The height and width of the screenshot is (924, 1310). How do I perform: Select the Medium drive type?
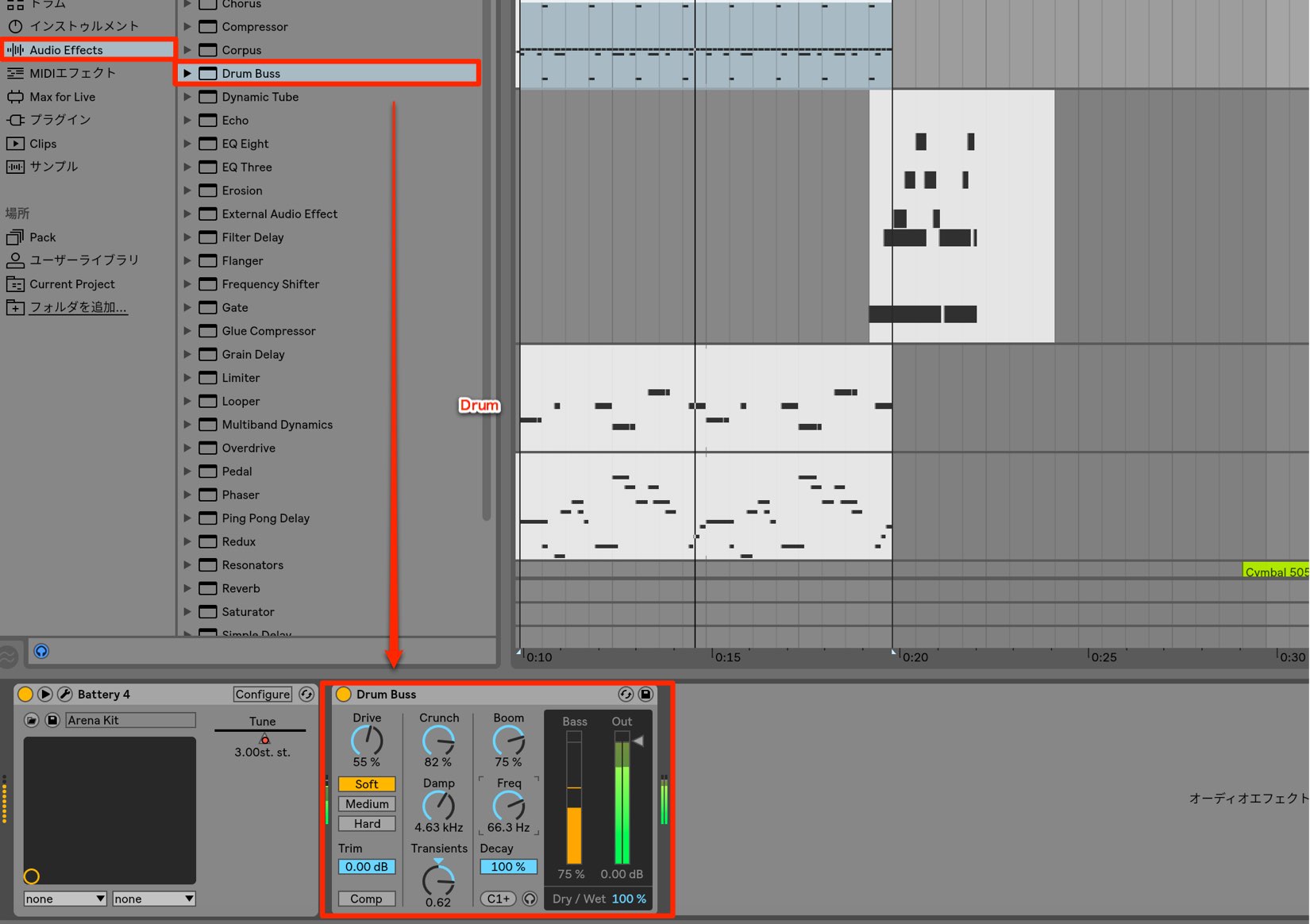click(x=367, y=803)
